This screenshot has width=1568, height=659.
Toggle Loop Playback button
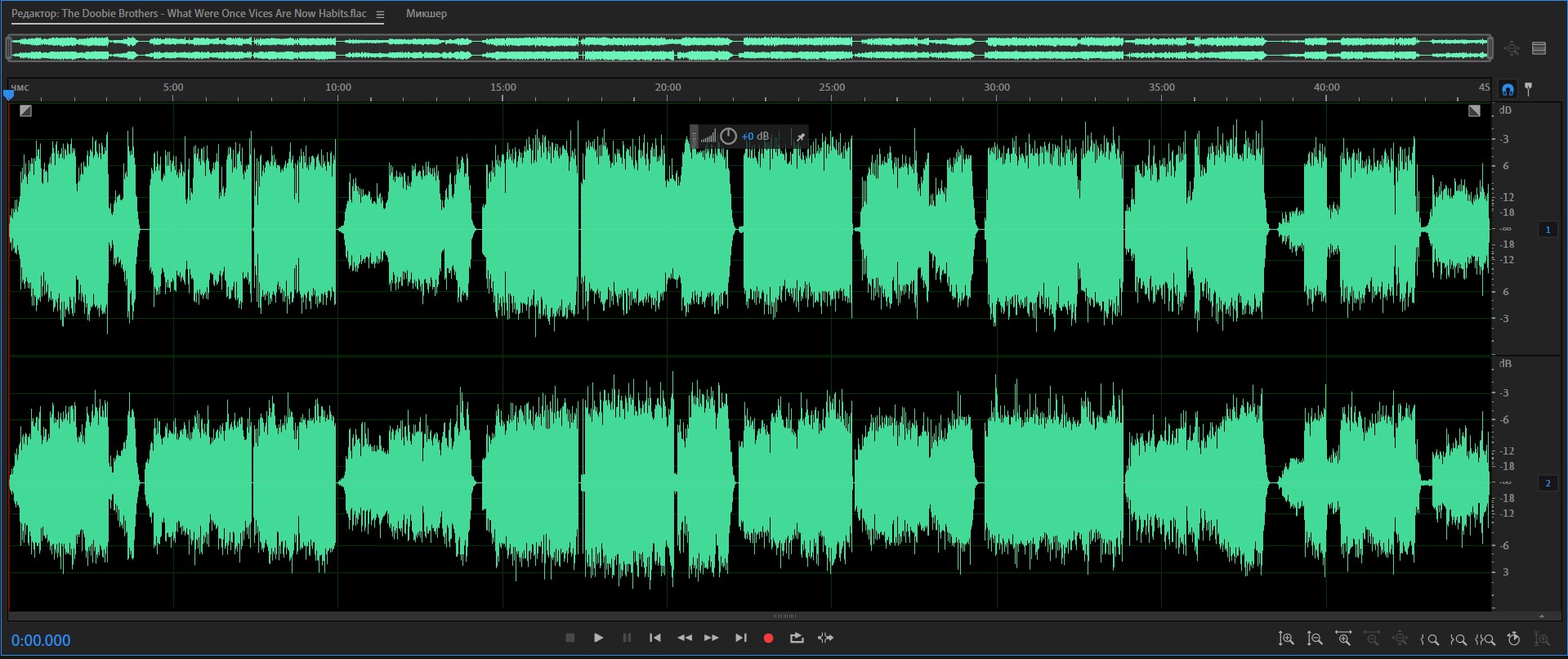(797, 638)
